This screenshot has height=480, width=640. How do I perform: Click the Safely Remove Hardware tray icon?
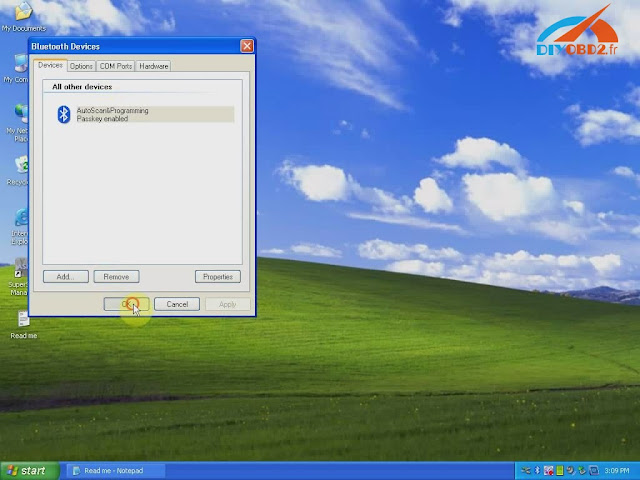[x=582, y=471]
